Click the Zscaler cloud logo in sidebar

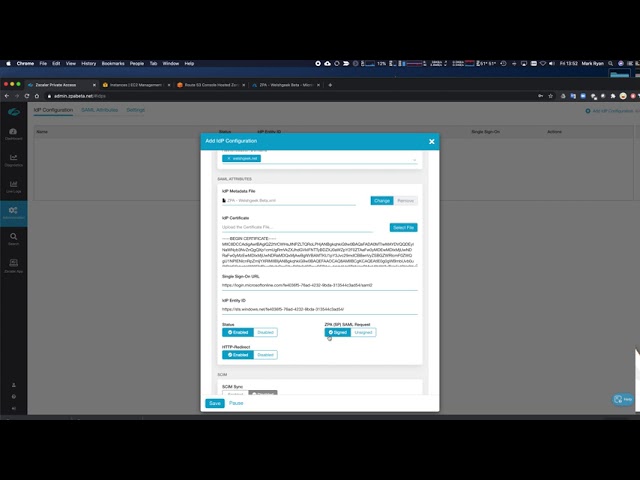pyautogui.click(x=13, y=112)
